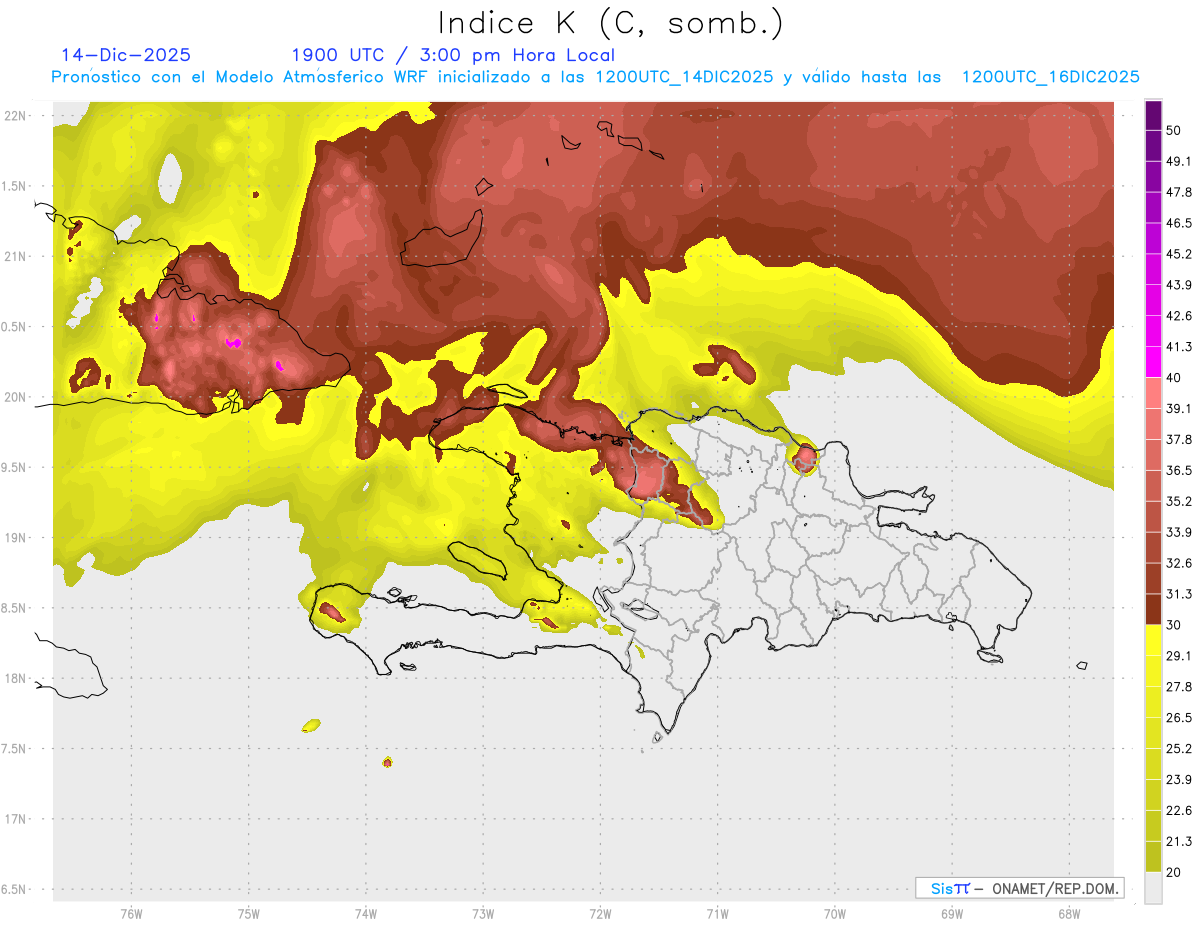Click the '39.1' color scale value
Screen dimensions: 1200x927
tap(1178, 409)
